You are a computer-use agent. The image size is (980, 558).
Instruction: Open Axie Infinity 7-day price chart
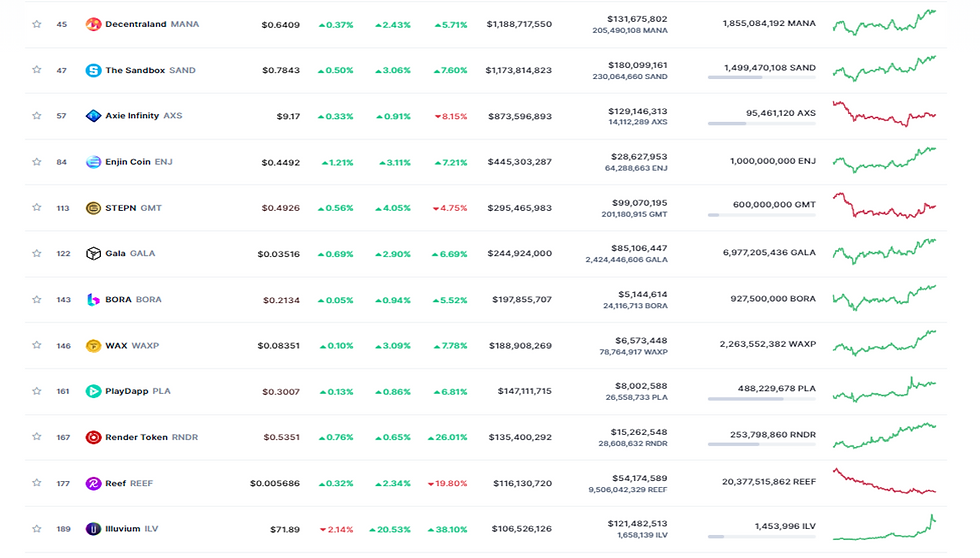tap(884, 114)
